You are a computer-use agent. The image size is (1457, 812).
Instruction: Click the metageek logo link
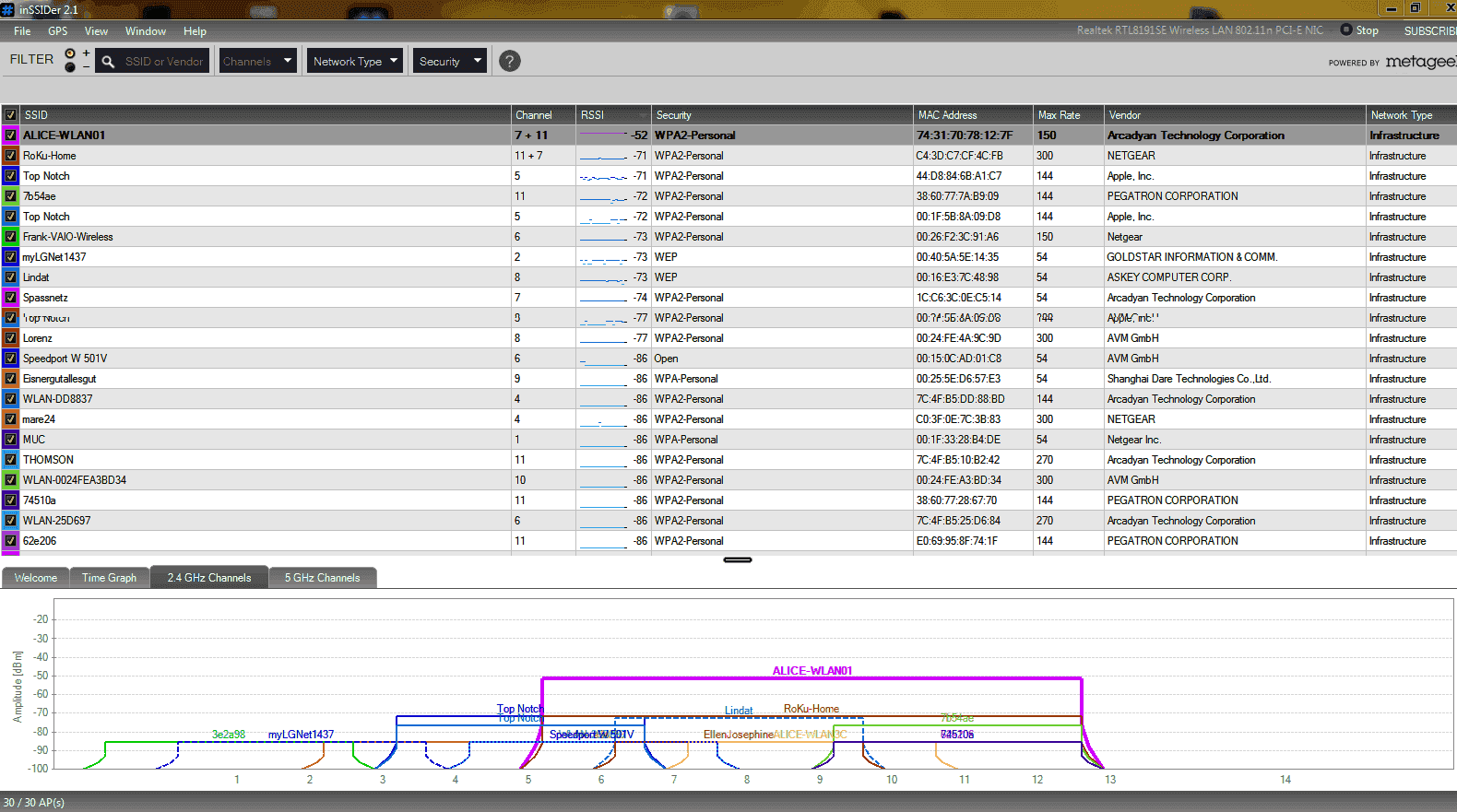[x=1420, y=62]
